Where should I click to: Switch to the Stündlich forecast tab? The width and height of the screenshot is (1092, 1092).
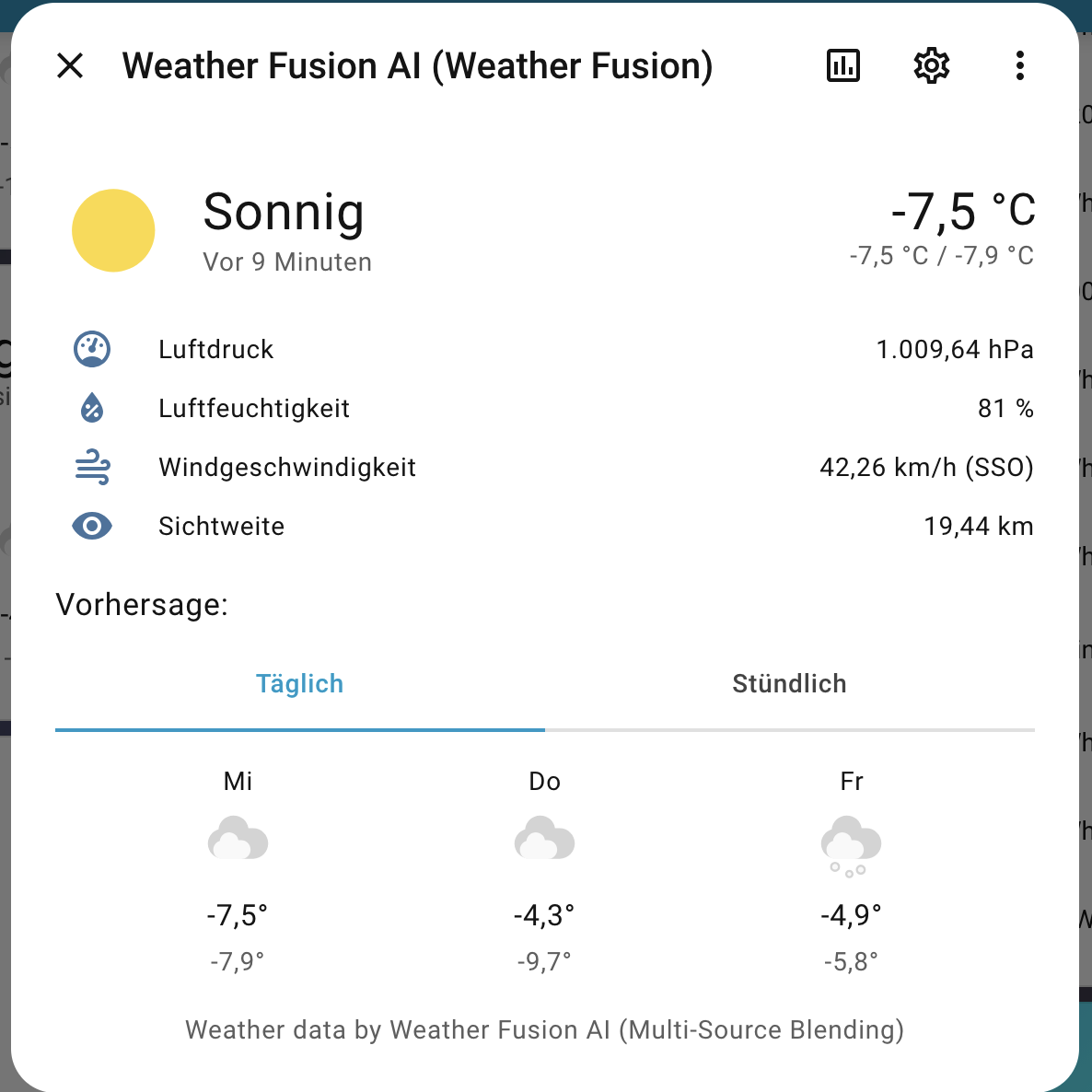tap(789, 684)
